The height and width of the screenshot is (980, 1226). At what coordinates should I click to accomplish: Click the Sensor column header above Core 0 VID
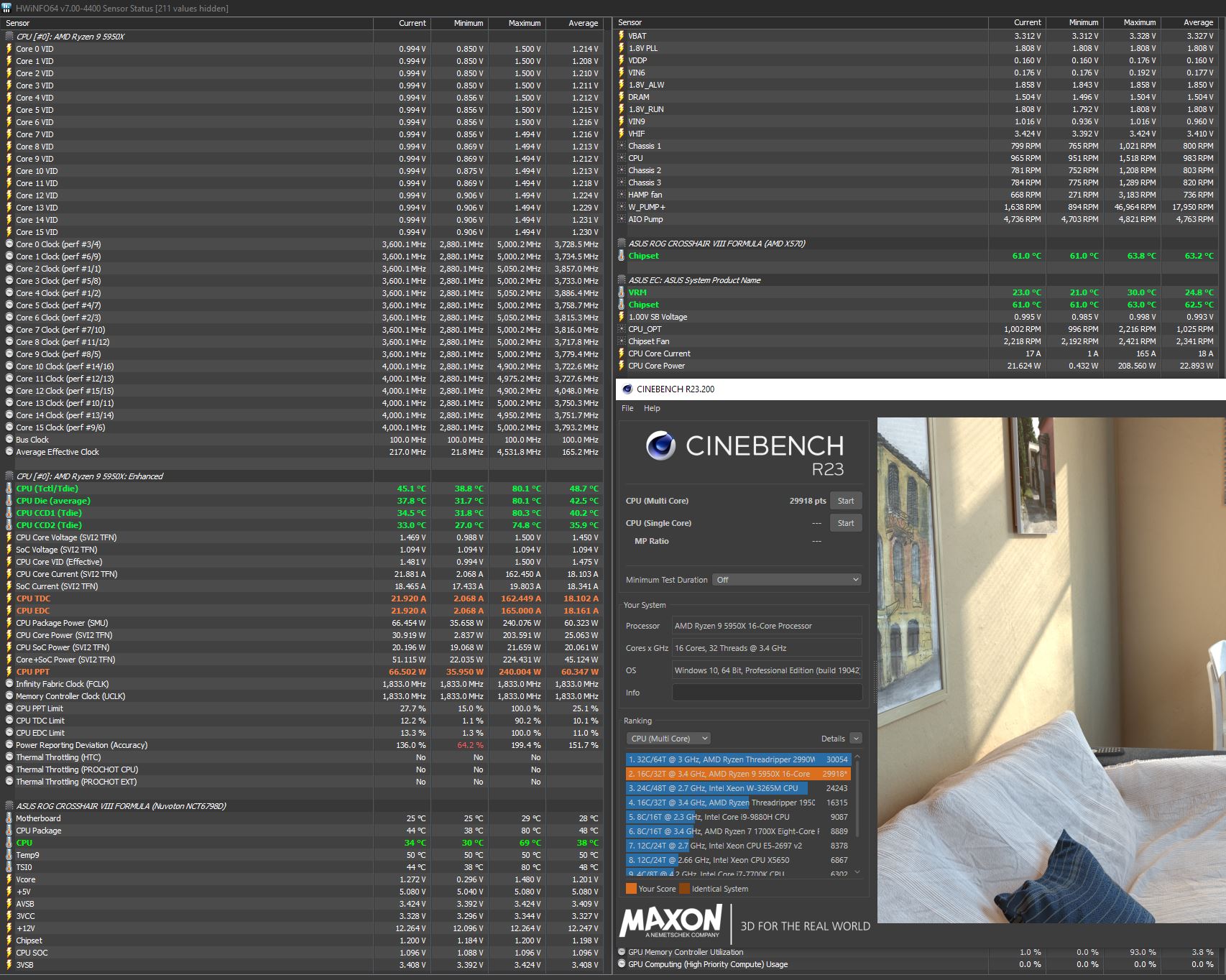tap(187, 23)
